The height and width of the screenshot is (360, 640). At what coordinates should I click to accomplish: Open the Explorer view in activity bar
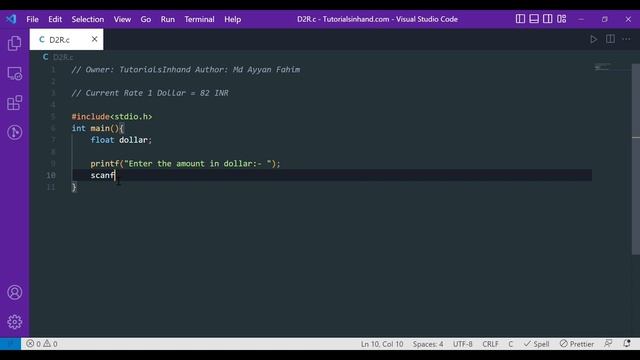point(14,43)
